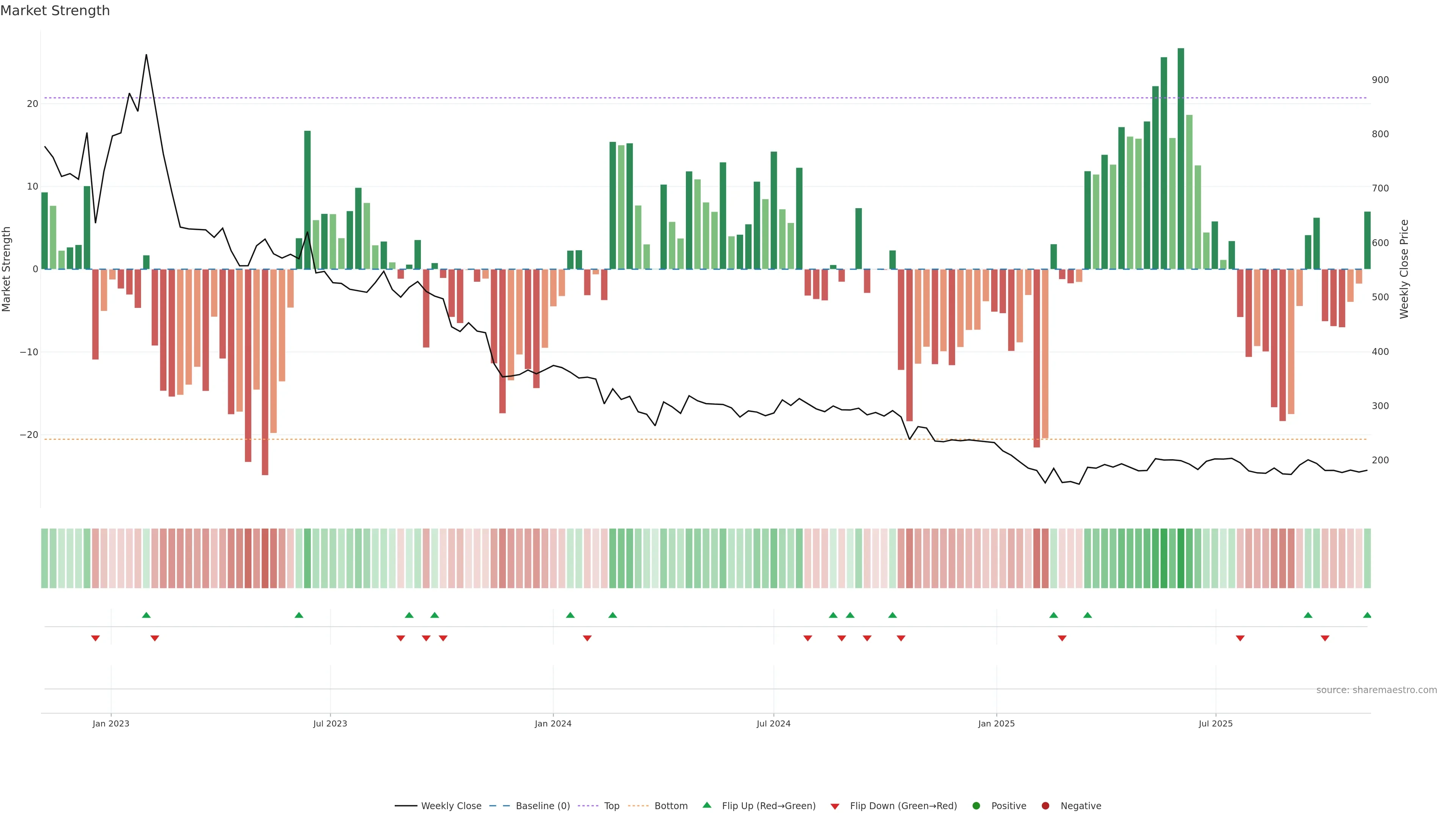The image size is (1456, 819).
Task: Click the Jan 2024 x-axis label
Action: pos(553,723)
